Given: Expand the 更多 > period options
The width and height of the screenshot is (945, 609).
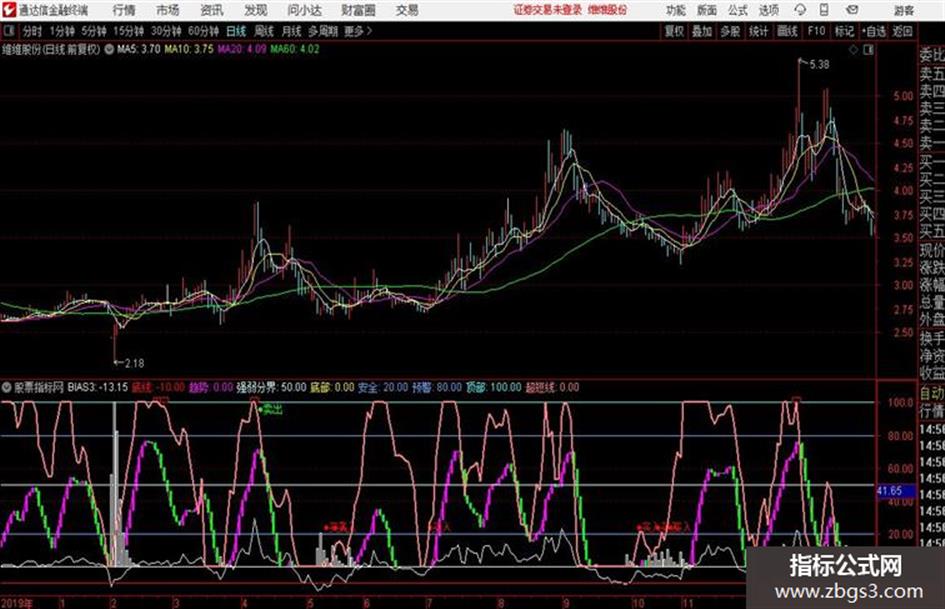Looking at the screenshot, I should (358, 31).
